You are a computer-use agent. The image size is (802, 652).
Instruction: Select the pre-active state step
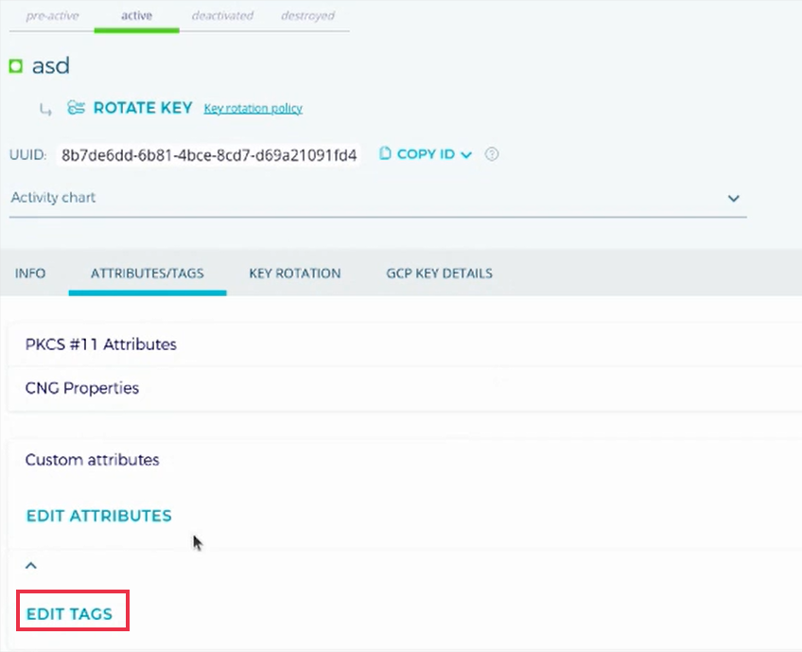[52, 16]
